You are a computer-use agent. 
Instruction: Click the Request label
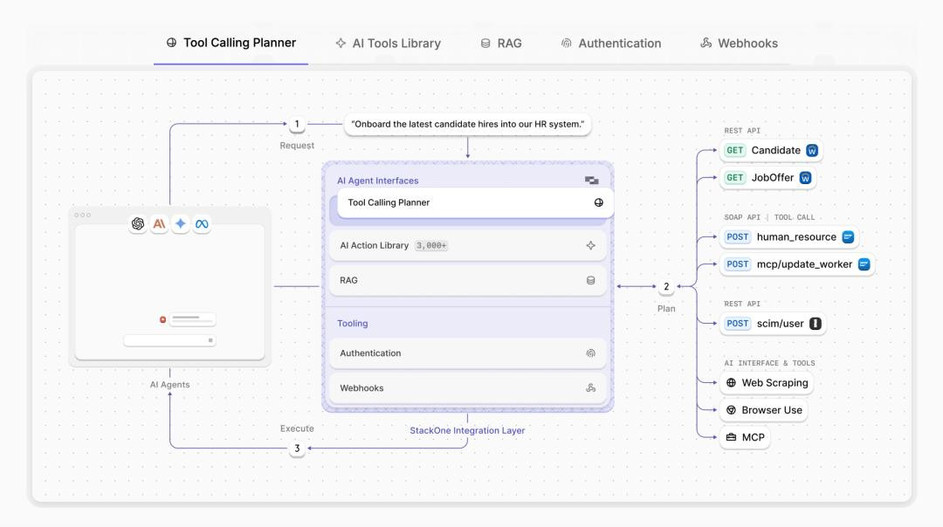[x=297, y=146]
